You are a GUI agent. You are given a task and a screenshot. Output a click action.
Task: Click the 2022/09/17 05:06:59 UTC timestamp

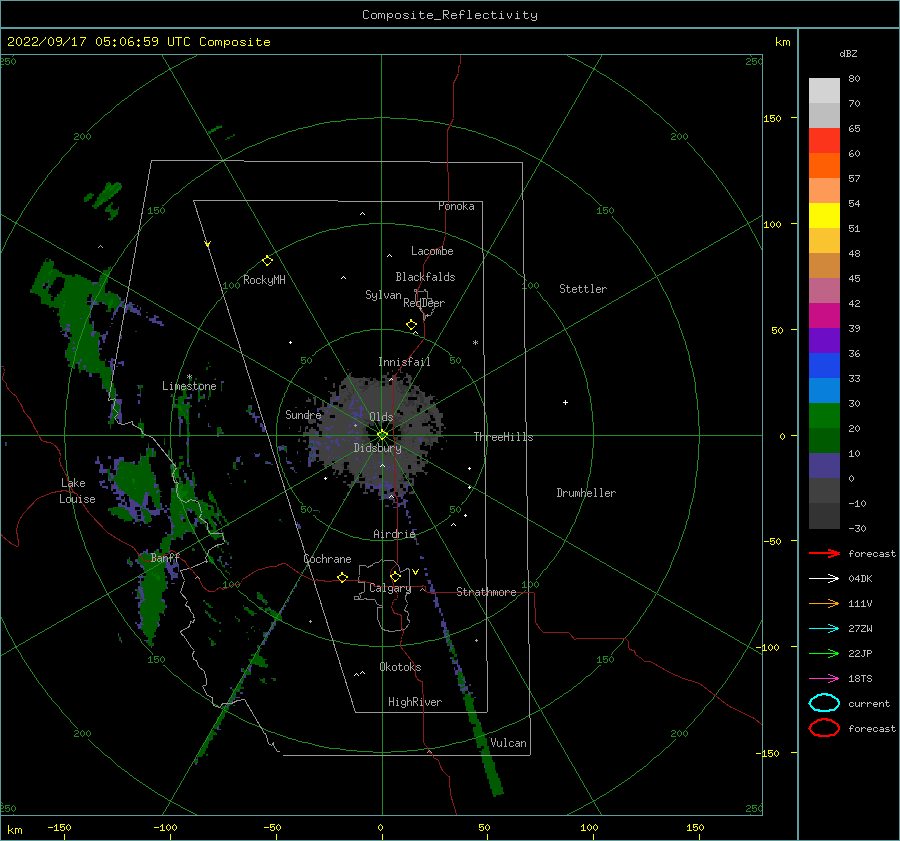click(x=99, y=42)
